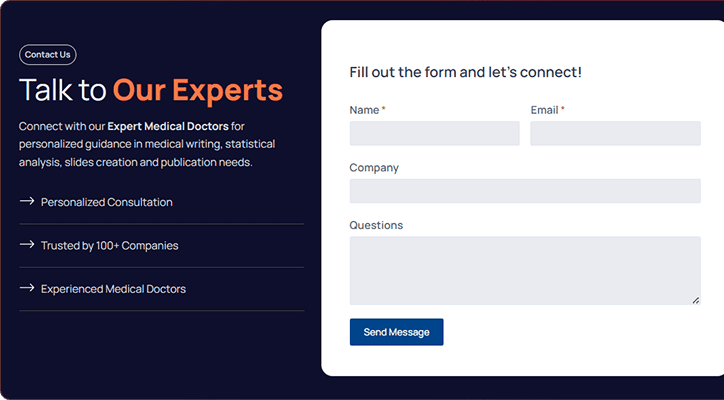
Task: Click the resize handle of Questions textarea
Action: point(696,300)
